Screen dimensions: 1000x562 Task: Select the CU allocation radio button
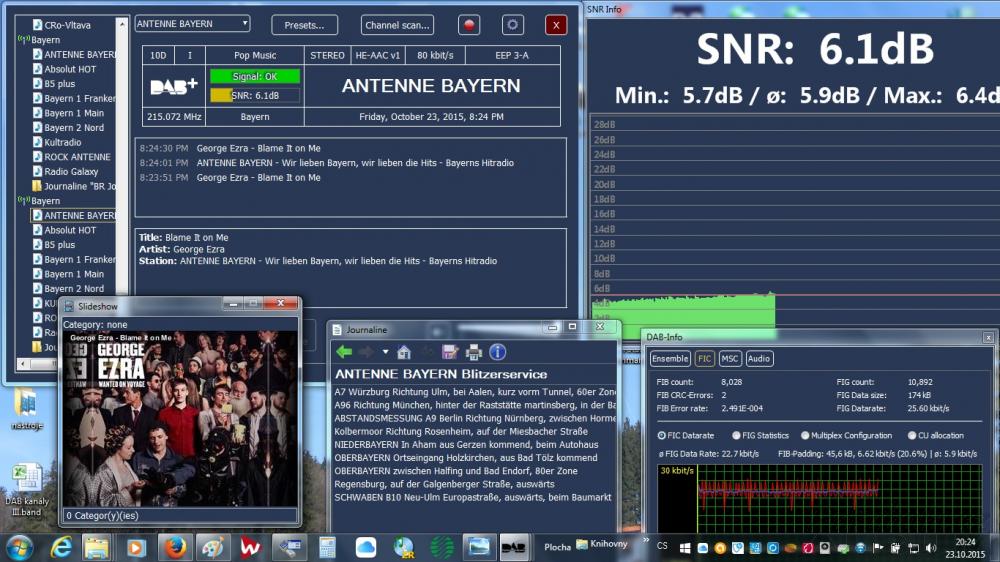pyautogui.click(x=912, y=435)
